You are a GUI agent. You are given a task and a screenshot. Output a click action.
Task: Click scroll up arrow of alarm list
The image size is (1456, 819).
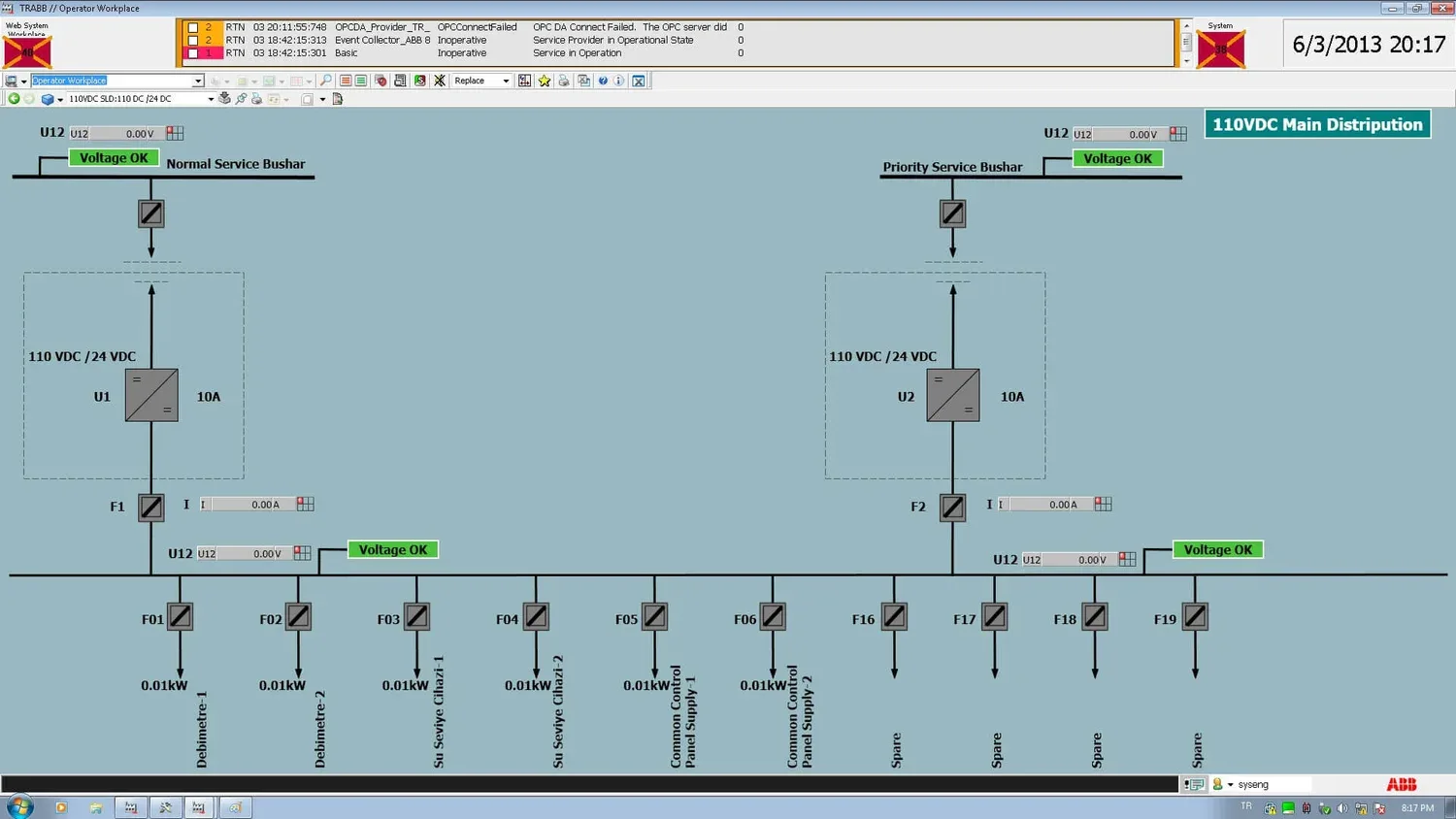(1186, 26)
